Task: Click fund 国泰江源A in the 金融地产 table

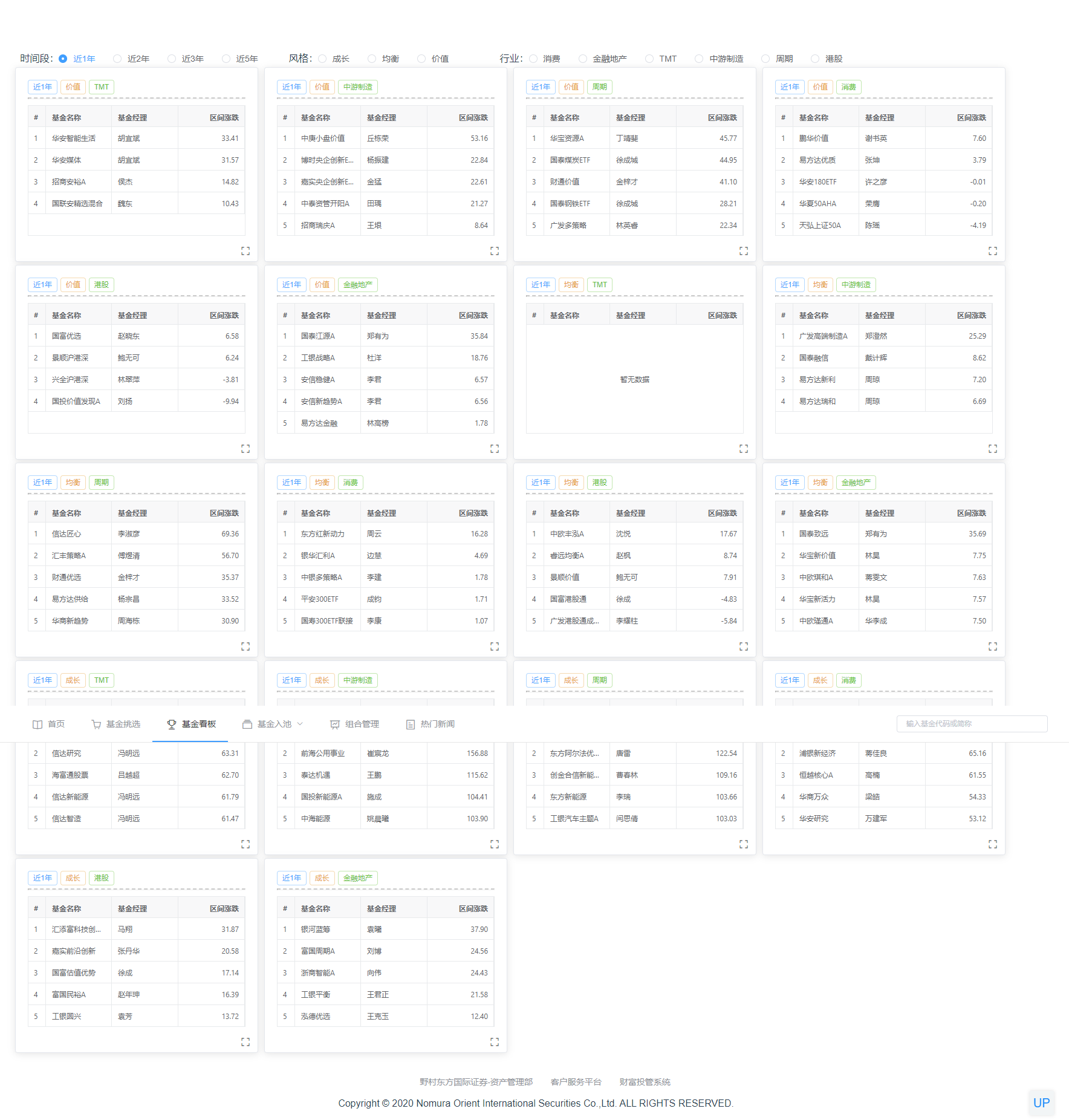Action: point(318,336)
